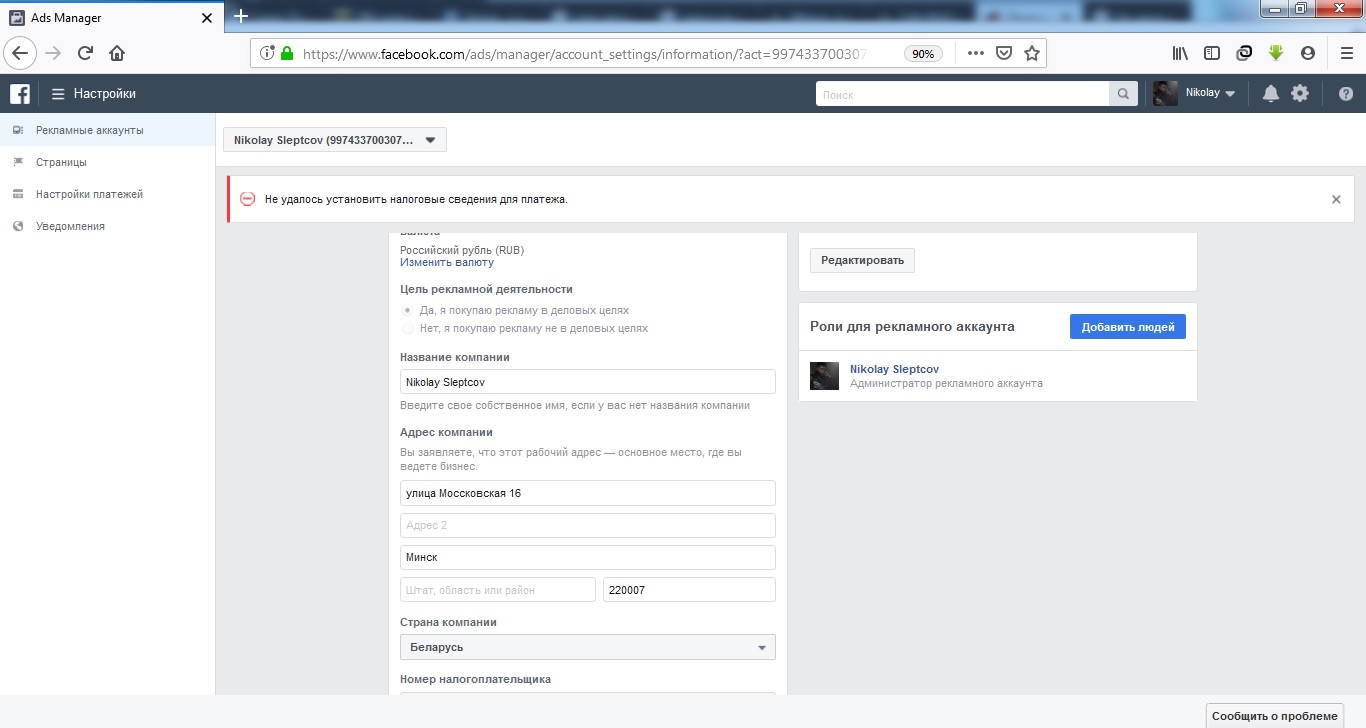
Task: Reload the page with the refresh icon
Action: pyautogui.click(x=85, y=53)
